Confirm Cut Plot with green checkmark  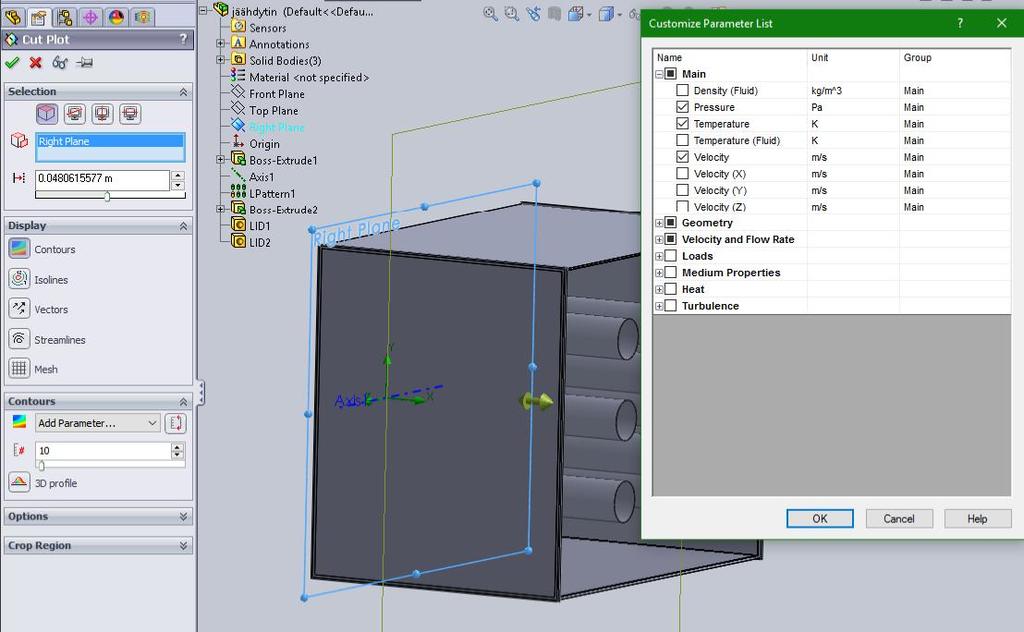[12, 63]
